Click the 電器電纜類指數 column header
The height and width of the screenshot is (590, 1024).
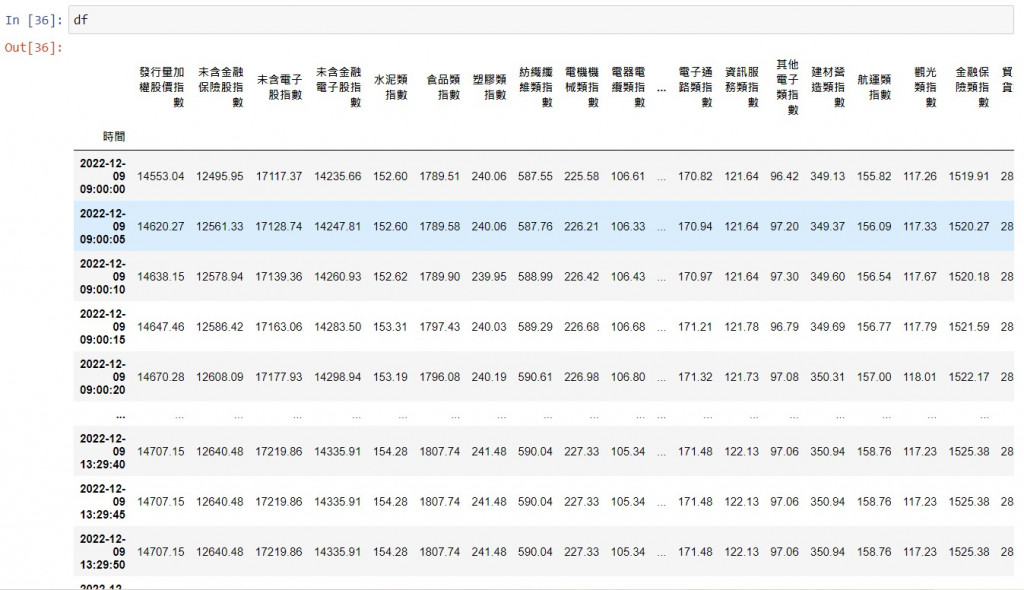pos(628,87)
